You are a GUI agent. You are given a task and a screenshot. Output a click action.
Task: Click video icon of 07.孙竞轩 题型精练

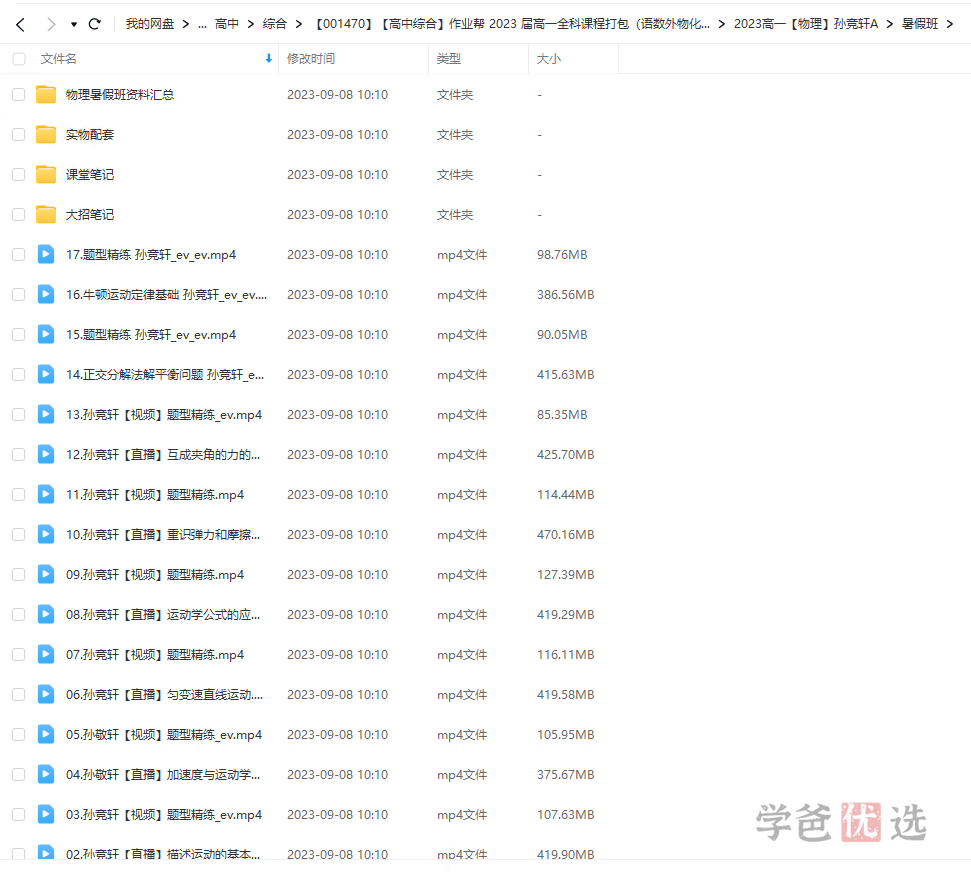click(x=46, y=654)
